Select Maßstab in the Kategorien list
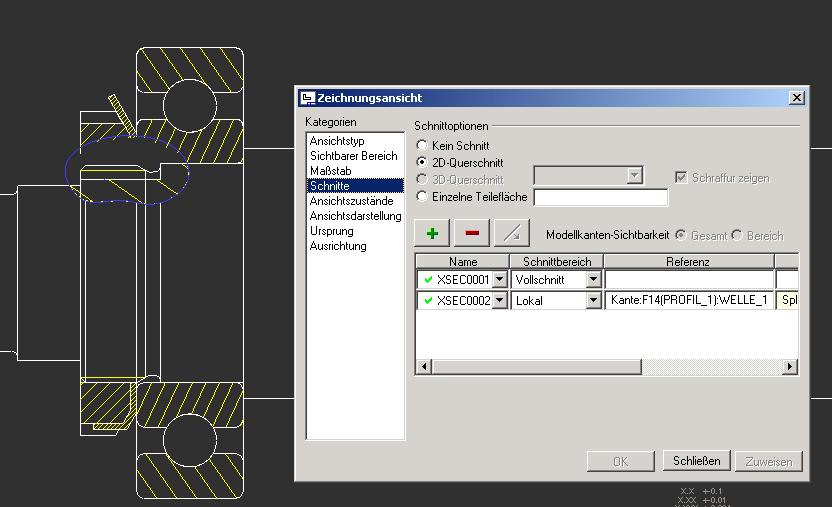Screen dimensions: 832x507 coord(330,171)
